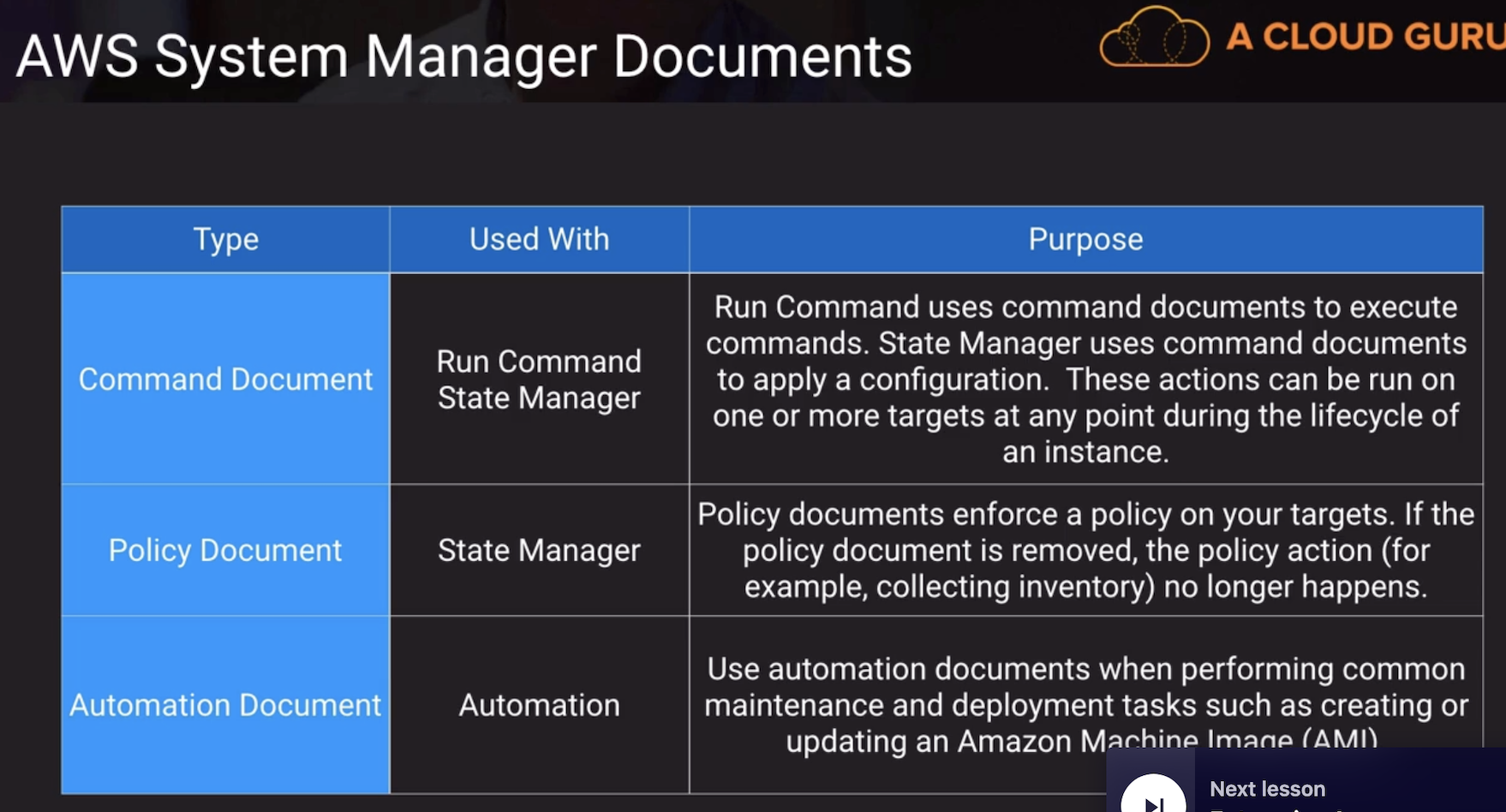Click the Automation Document type cell
Viewport: 1506px width, 812px height.
pyautogui.click(x=225, y=705)
